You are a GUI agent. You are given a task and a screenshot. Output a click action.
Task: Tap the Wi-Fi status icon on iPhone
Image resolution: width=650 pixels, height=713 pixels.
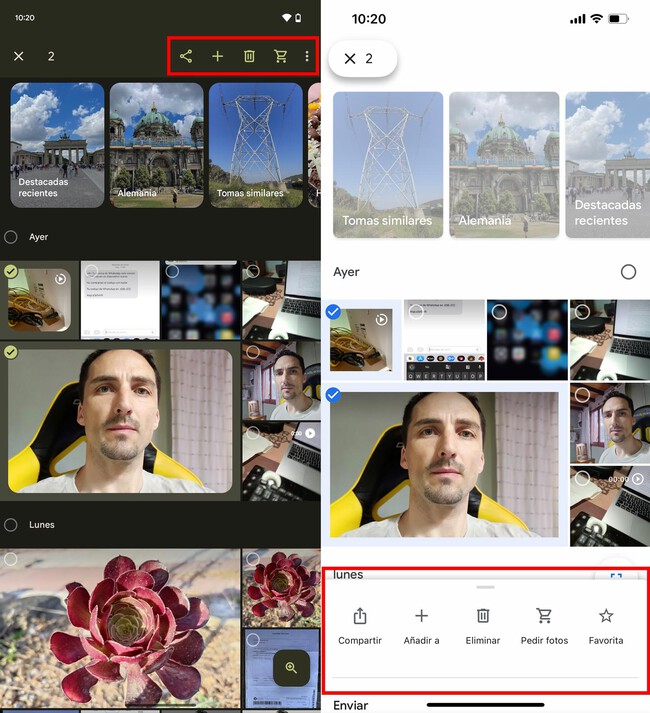pyautogui.click(x=596, y=19)
